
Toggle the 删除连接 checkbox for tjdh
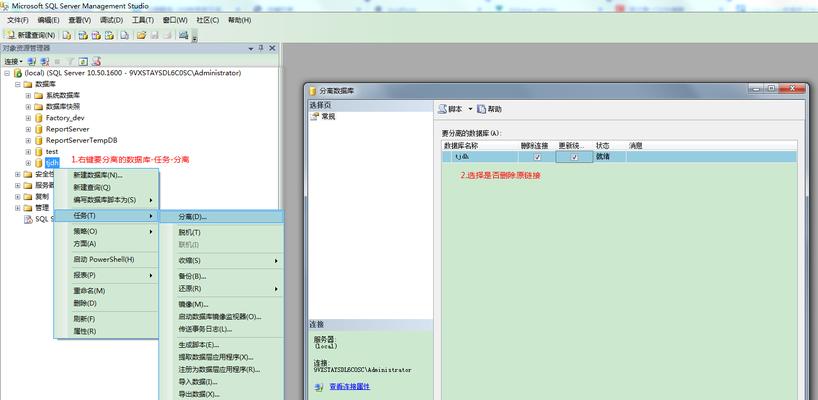point(537,156)
